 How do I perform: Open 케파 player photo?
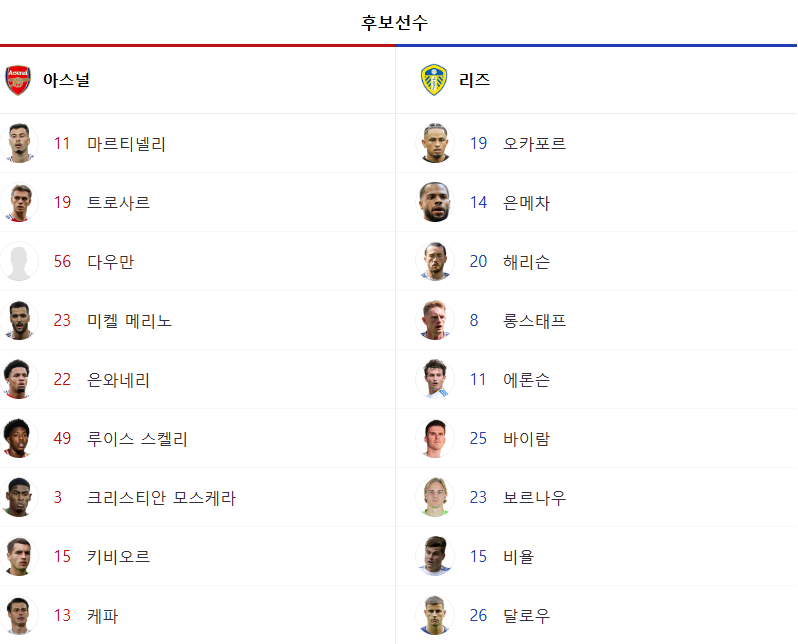click(19, 615)
